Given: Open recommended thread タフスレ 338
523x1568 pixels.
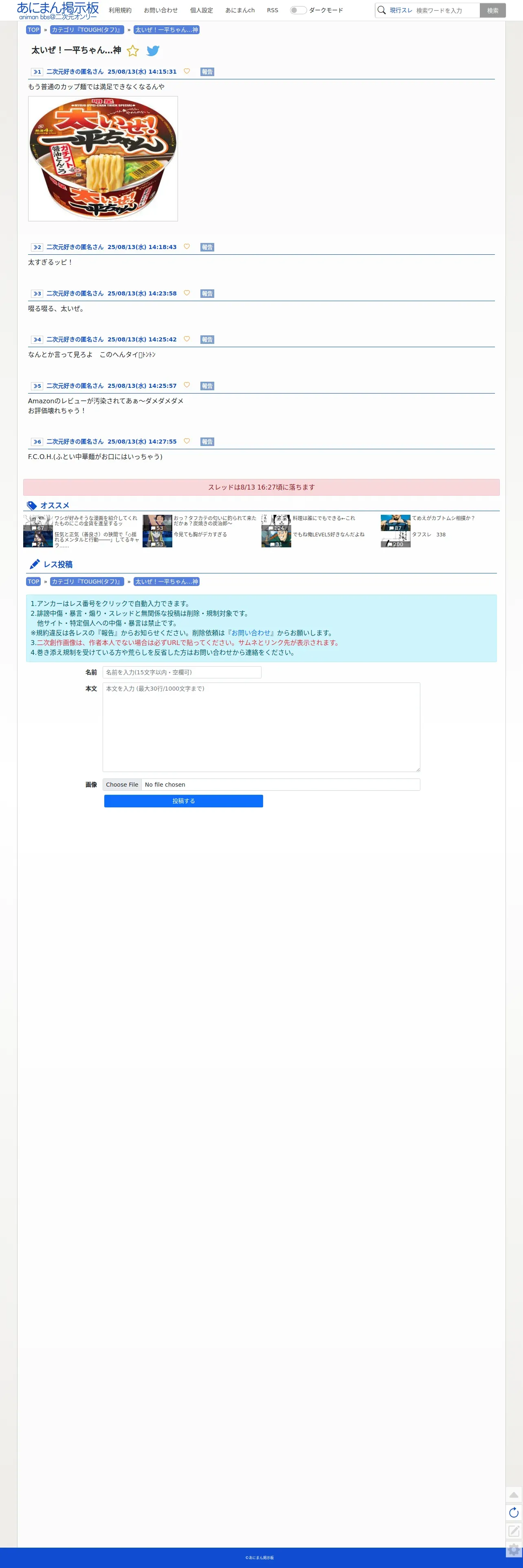Looking at the screenshot, I should [x=429, y=534].
